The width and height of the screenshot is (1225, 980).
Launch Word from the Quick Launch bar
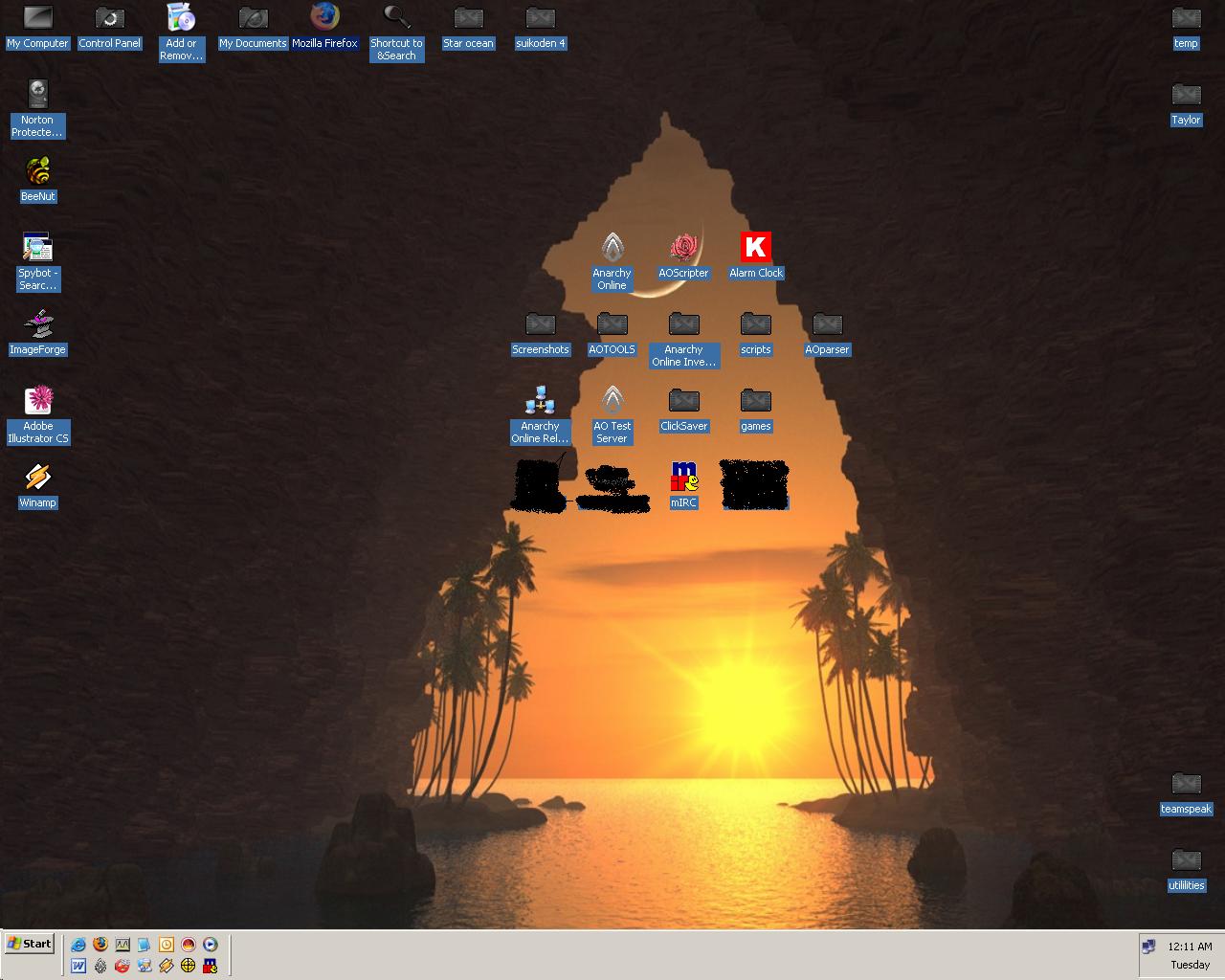click(x=78, y=966)
